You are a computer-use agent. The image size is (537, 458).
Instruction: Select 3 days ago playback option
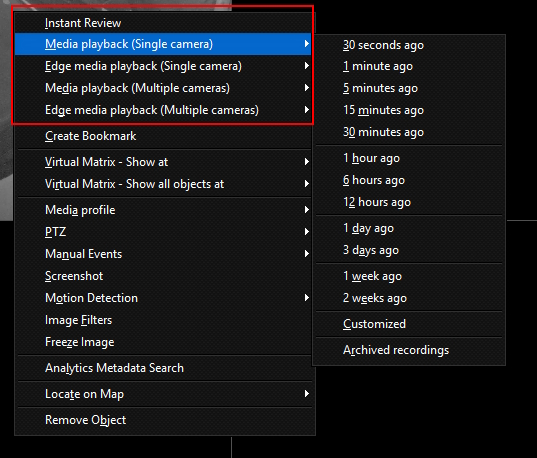click(x=409, y=250)
